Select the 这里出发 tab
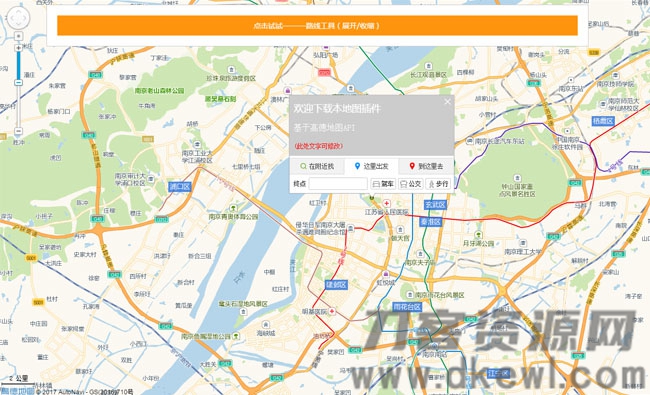 [372, 166]
